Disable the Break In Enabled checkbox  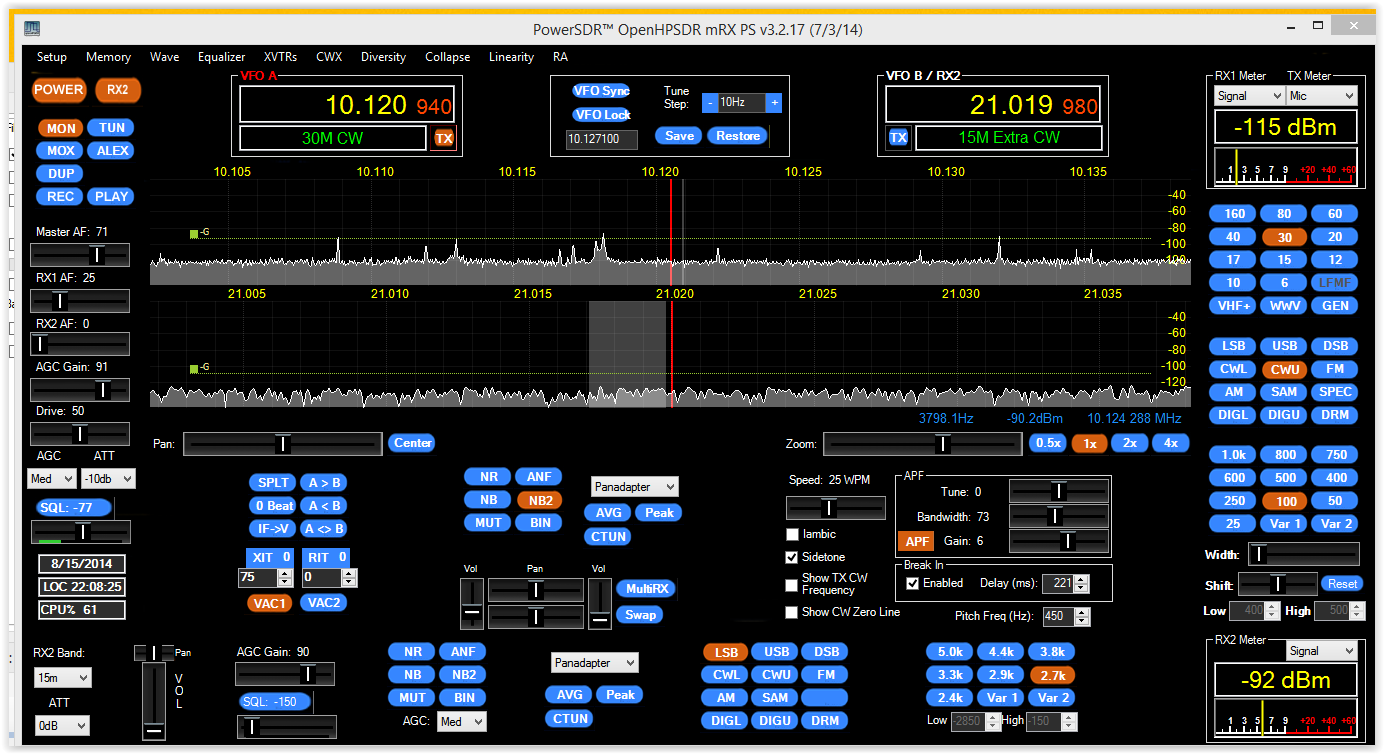(x=911, y=583)
